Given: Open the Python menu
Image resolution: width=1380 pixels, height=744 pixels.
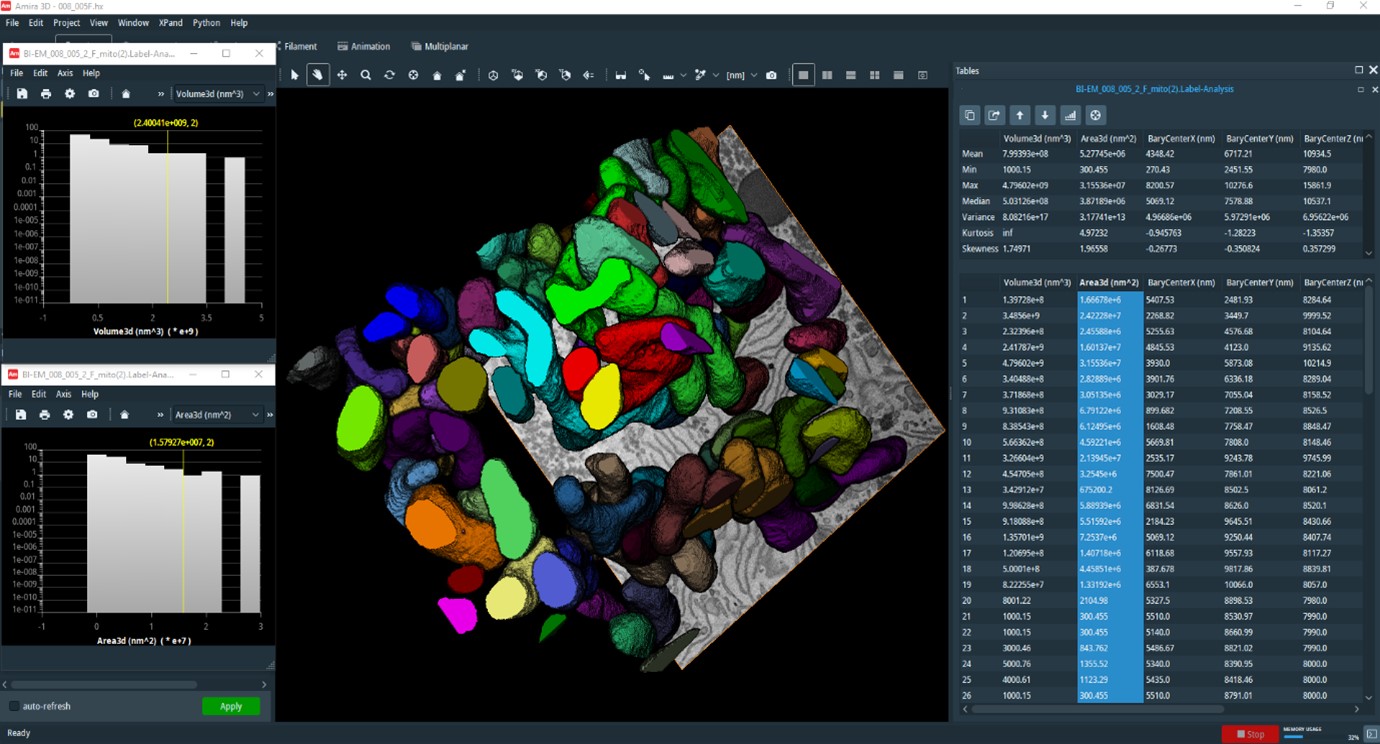Looking at the screenshot, I should (206, 22).
